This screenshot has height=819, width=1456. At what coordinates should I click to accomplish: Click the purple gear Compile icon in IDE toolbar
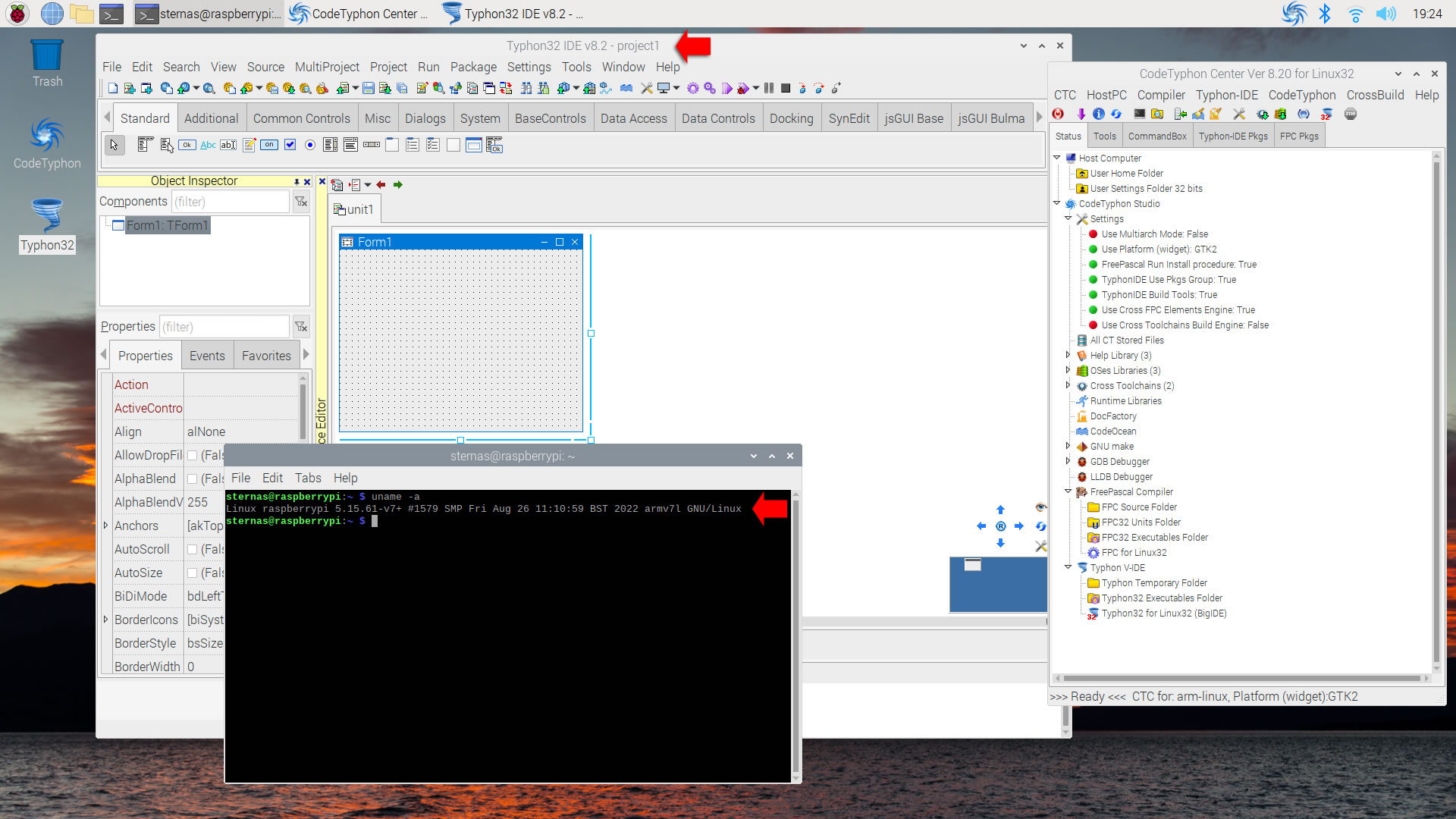tap(692, 89)
